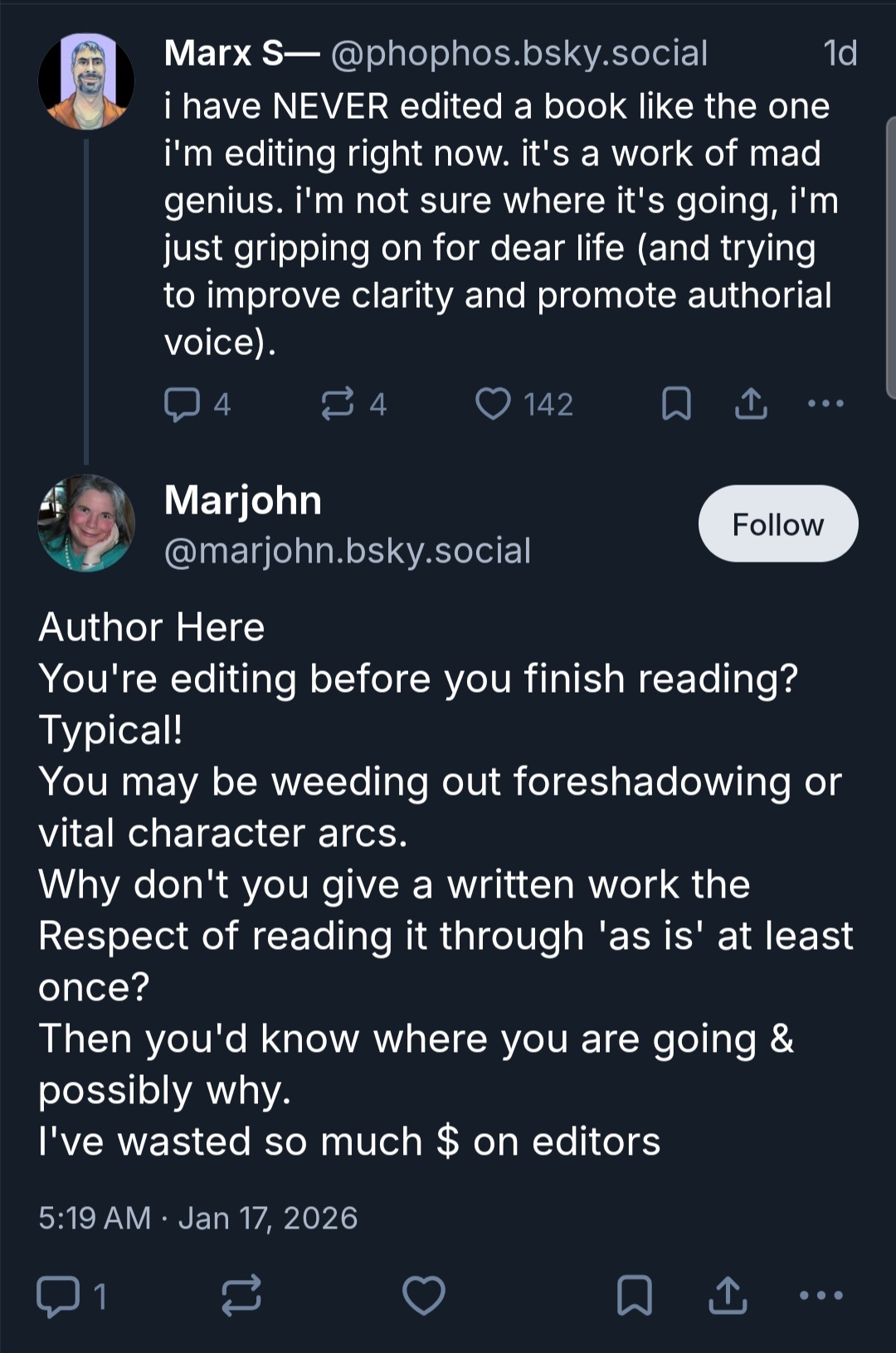Open more options on Marx S's post

[x=825, y=405]
